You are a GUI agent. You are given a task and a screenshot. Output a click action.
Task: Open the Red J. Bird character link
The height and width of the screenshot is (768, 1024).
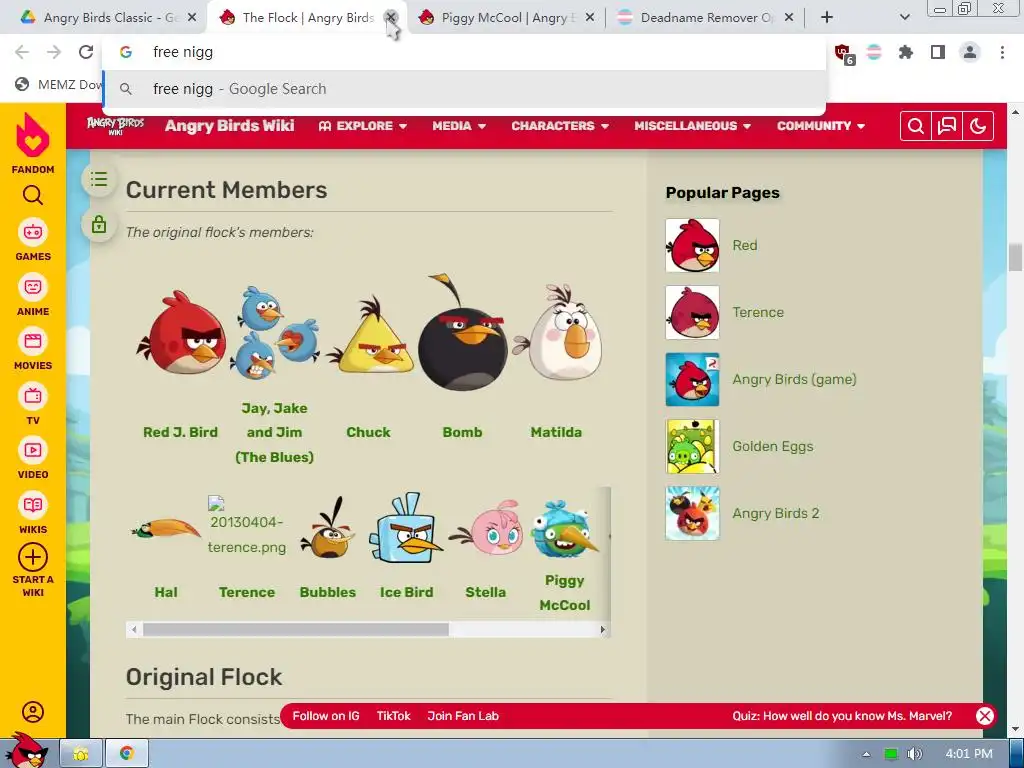[x=180, y=432]
